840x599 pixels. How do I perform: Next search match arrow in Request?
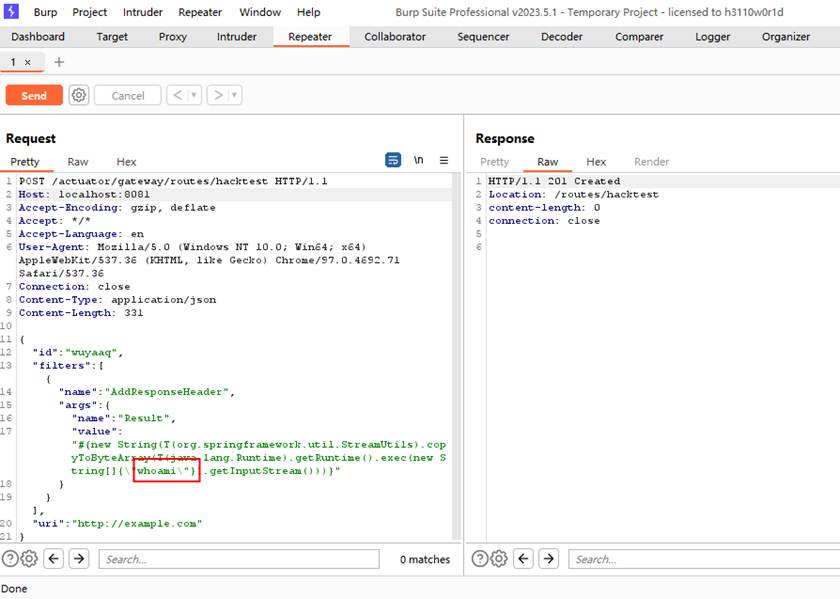pyautogui.click(x=79, y=559)
